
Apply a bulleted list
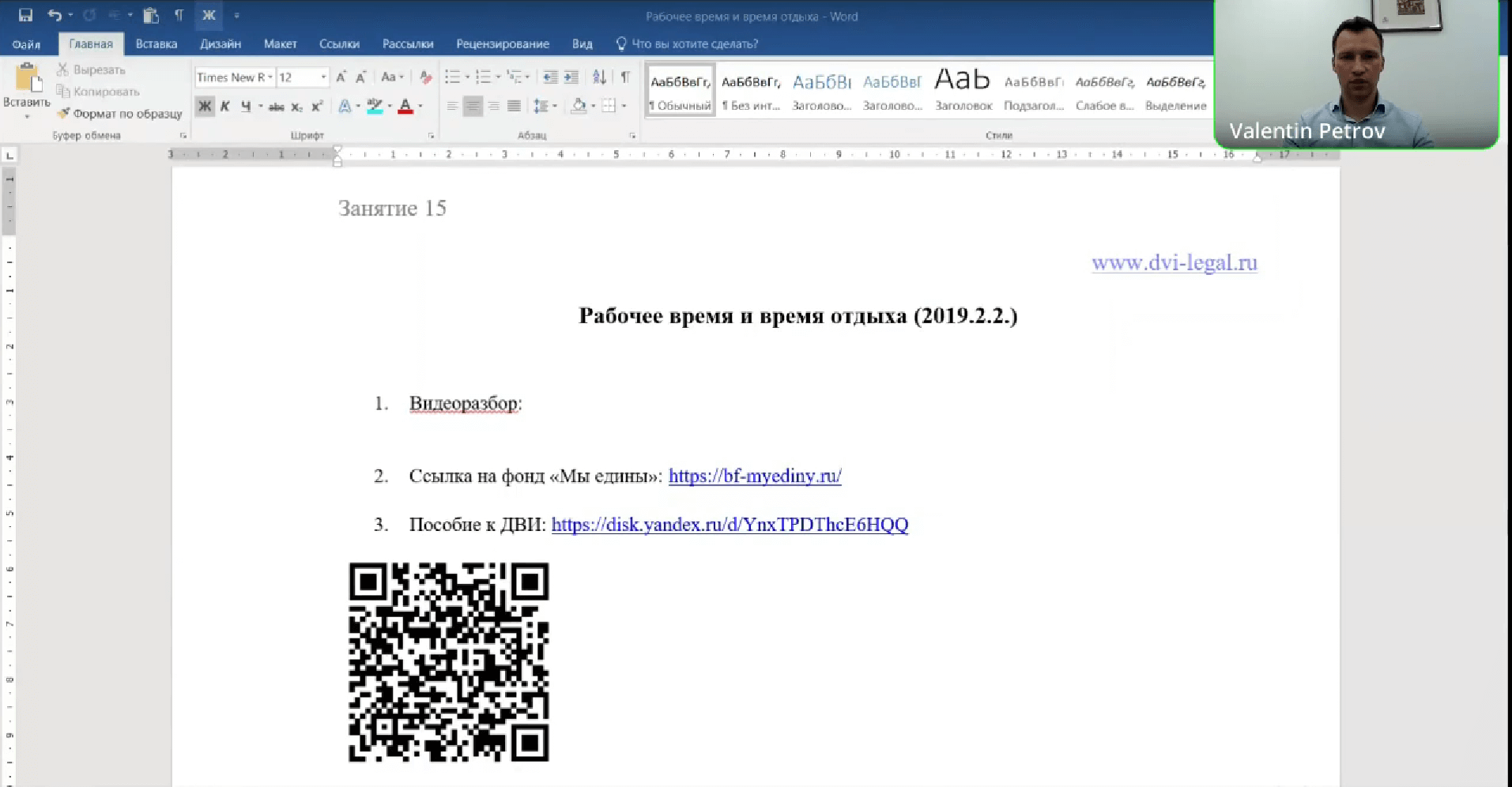[x=452, y=77]
